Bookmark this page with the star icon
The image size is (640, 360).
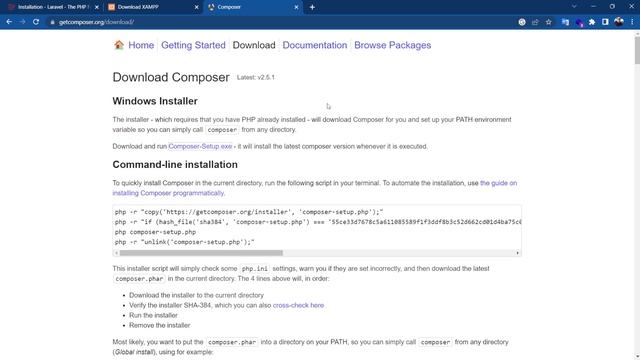tap(549, 22)
